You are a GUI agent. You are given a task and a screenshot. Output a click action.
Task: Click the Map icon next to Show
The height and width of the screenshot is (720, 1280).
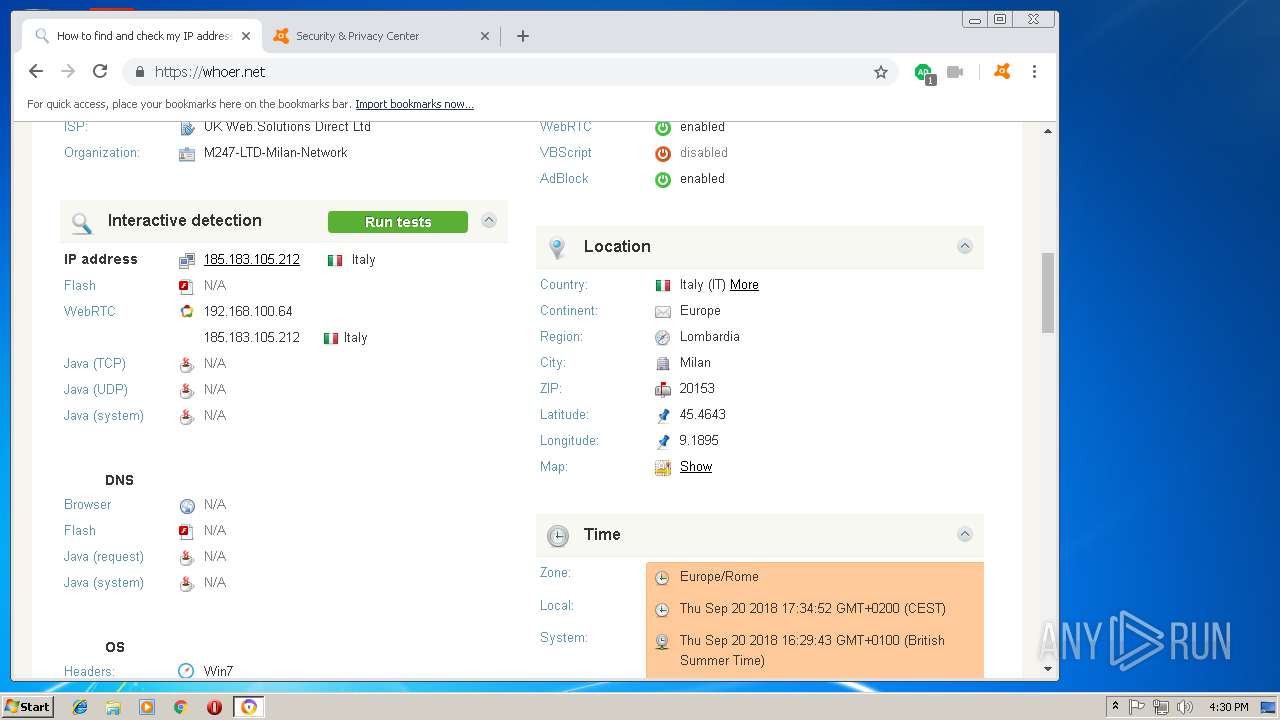point(663,467)
